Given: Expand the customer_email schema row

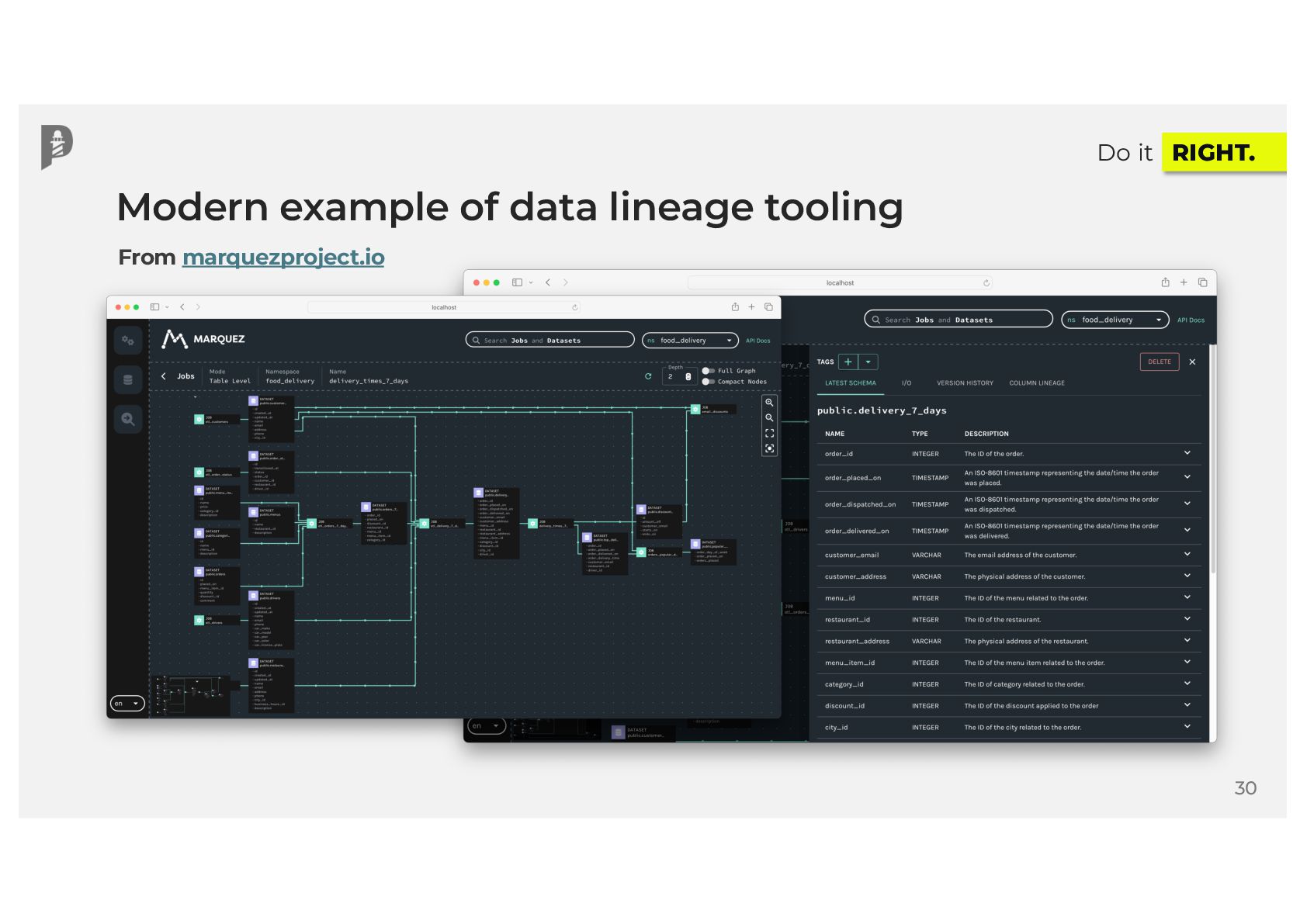Looking at the screenshot, I should point(1187,554).
